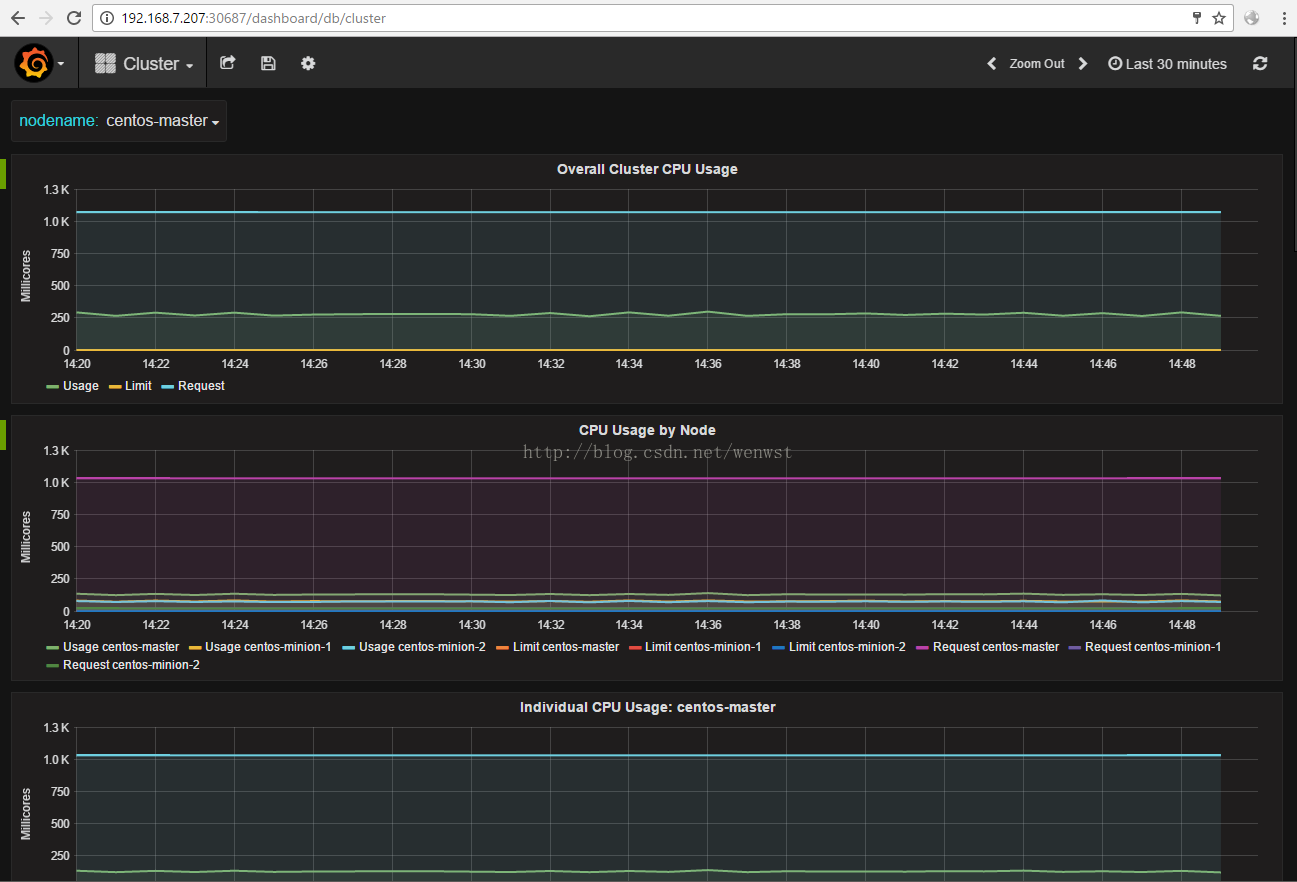Image resolution: width=1297 pixels, height=882 pixels.
Task: Open the green row handle of first panel
Action: coord(3,173)
